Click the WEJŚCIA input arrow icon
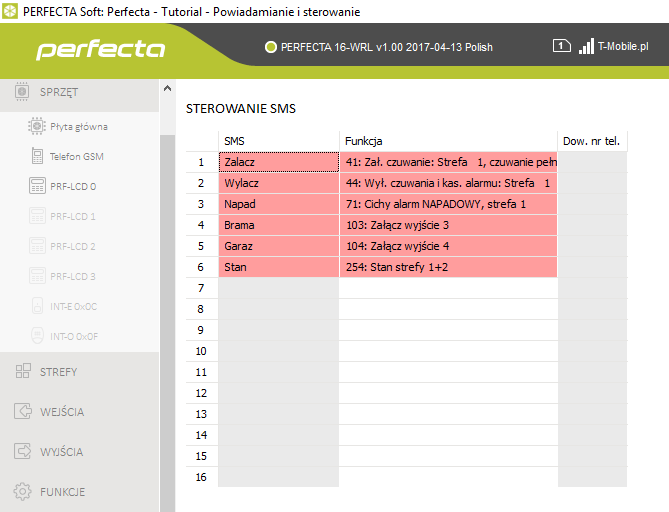Image resolution: width=669 pixels, height=512 pixels. coord(23,411)
